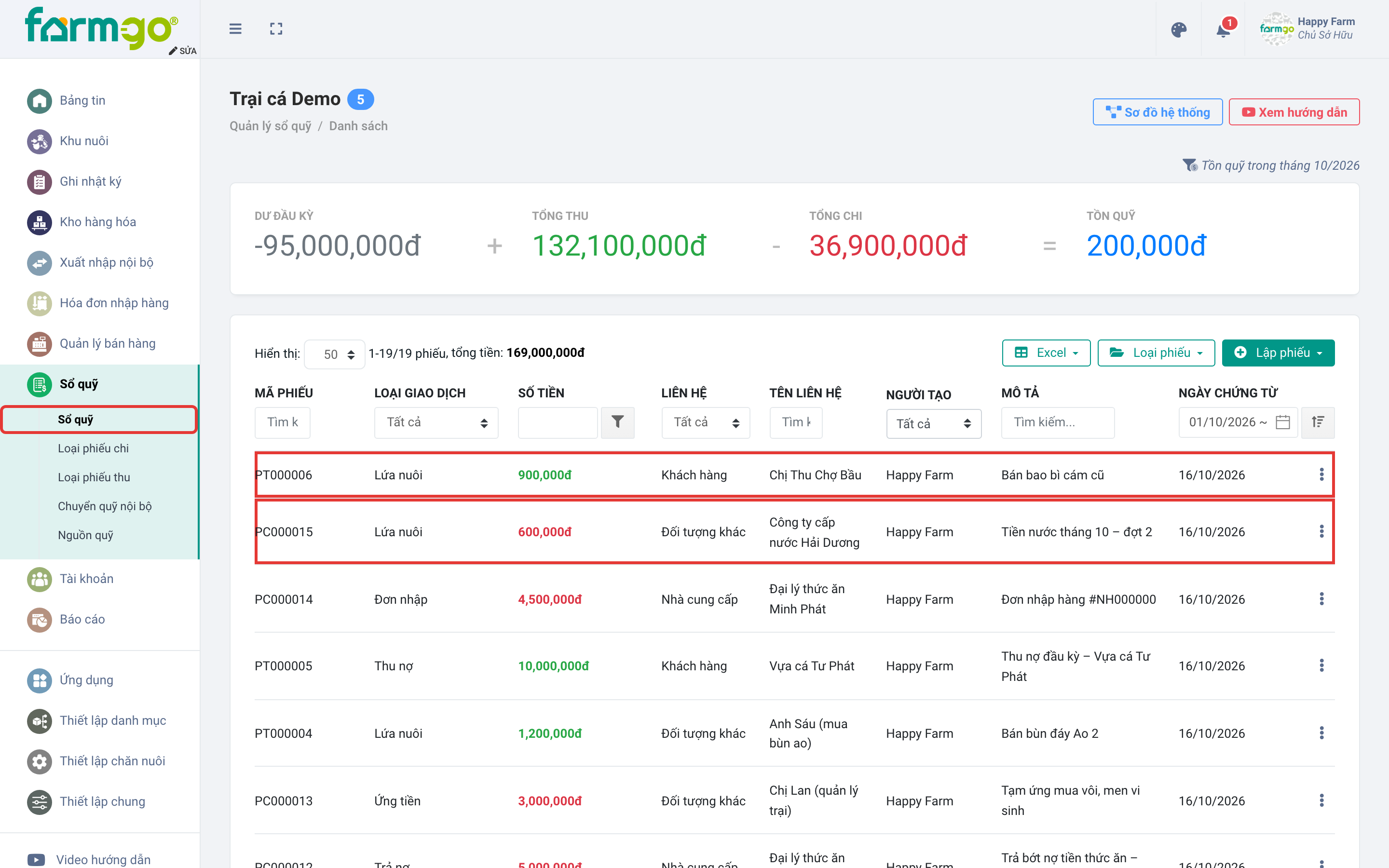Select Loại phiếu chi submenu item

tap(93, 449)
